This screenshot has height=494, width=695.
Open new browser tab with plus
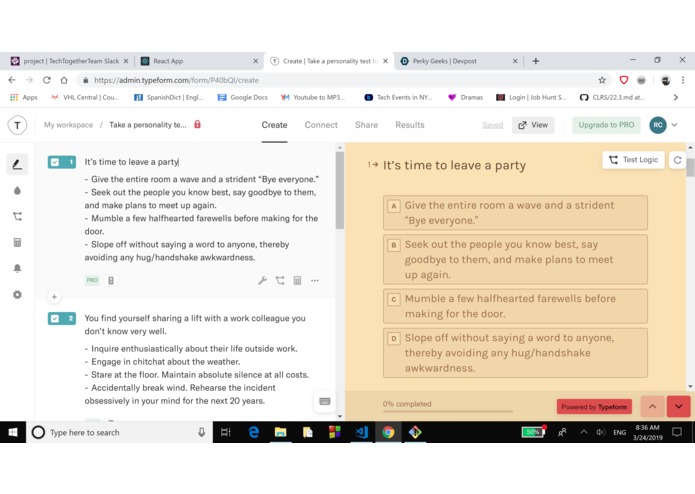(535, 61)
